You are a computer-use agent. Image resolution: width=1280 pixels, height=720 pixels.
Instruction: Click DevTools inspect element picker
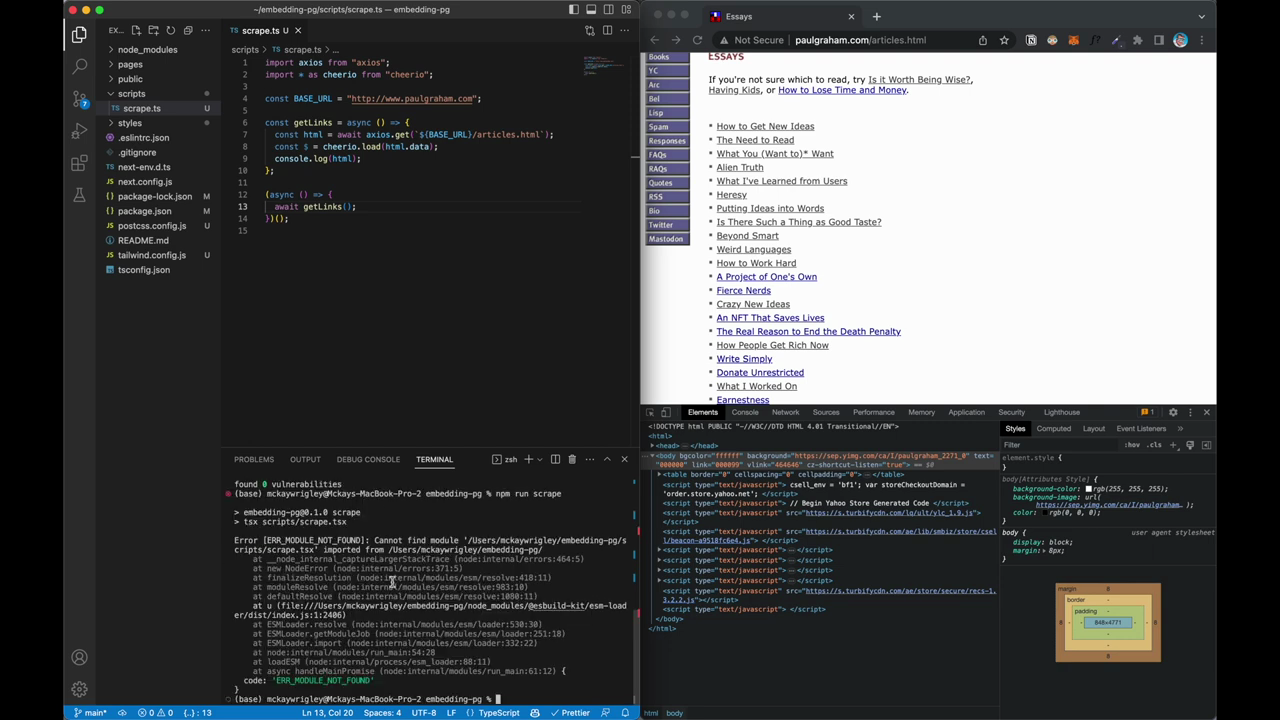coord(650,412)
